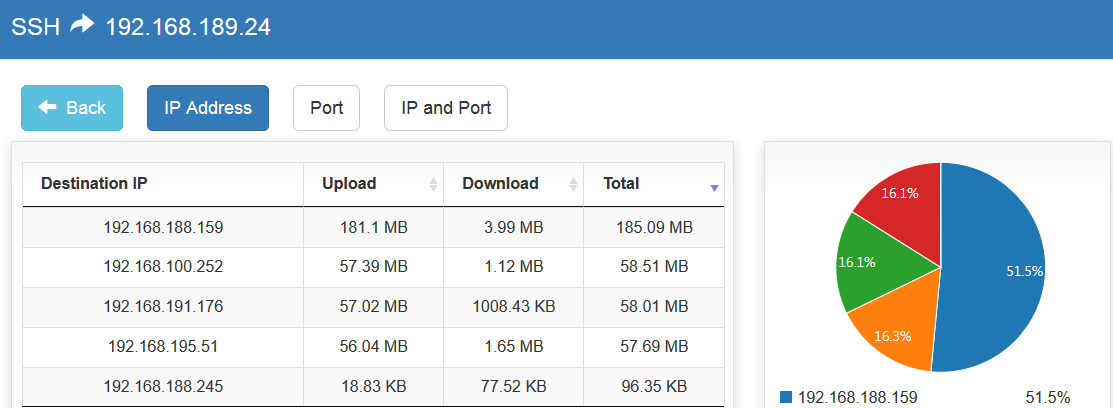This screenshot has height=408, width=1113.
Task: Click the row for 192.168.188.159
Action: pyautogui.click(x=163, y=228)
